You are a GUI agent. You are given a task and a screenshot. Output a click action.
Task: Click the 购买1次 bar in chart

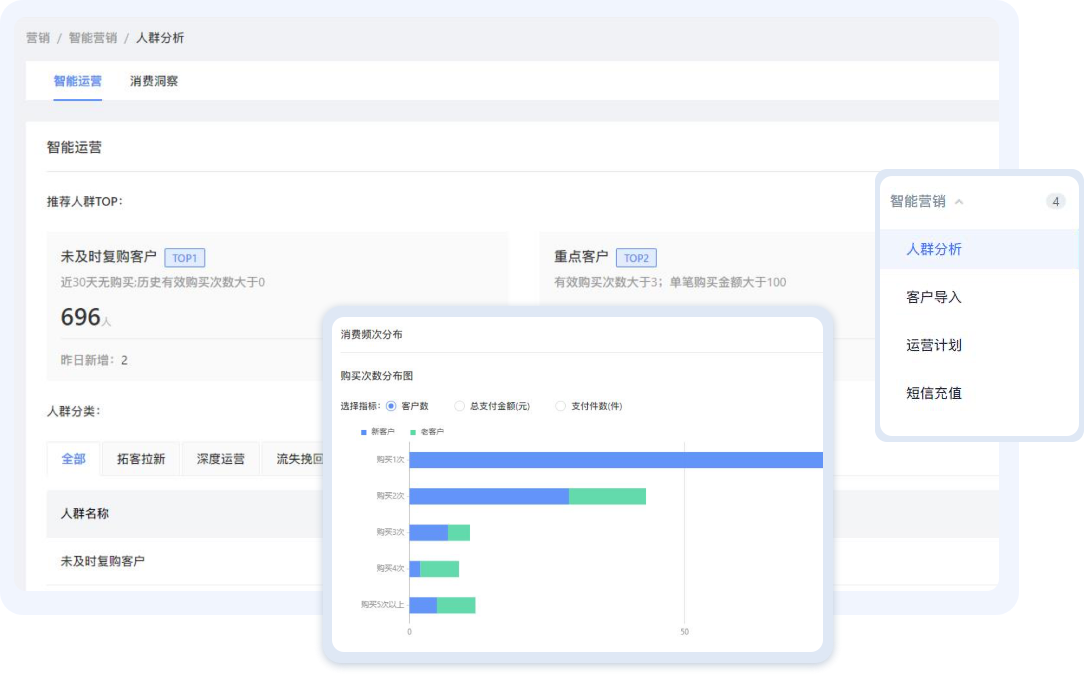coord(615,460)
